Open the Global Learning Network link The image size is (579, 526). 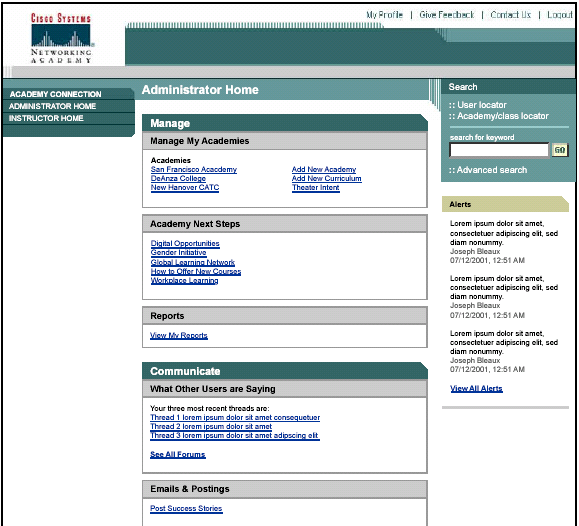click(193, 262)
